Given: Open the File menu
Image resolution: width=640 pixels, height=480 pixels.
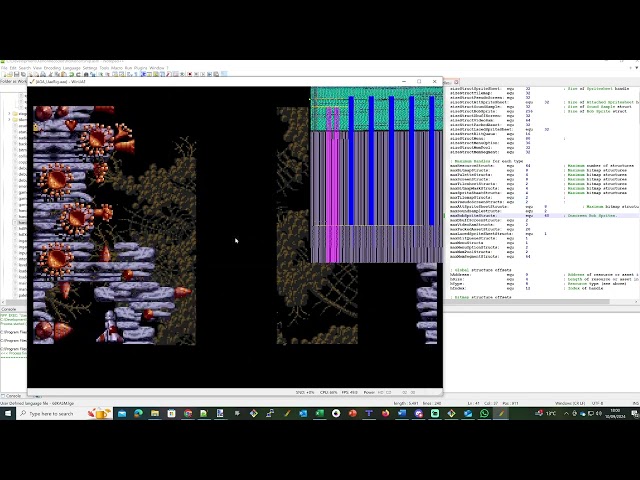Looking at the screenshot, I should click(x=5, y=68).
